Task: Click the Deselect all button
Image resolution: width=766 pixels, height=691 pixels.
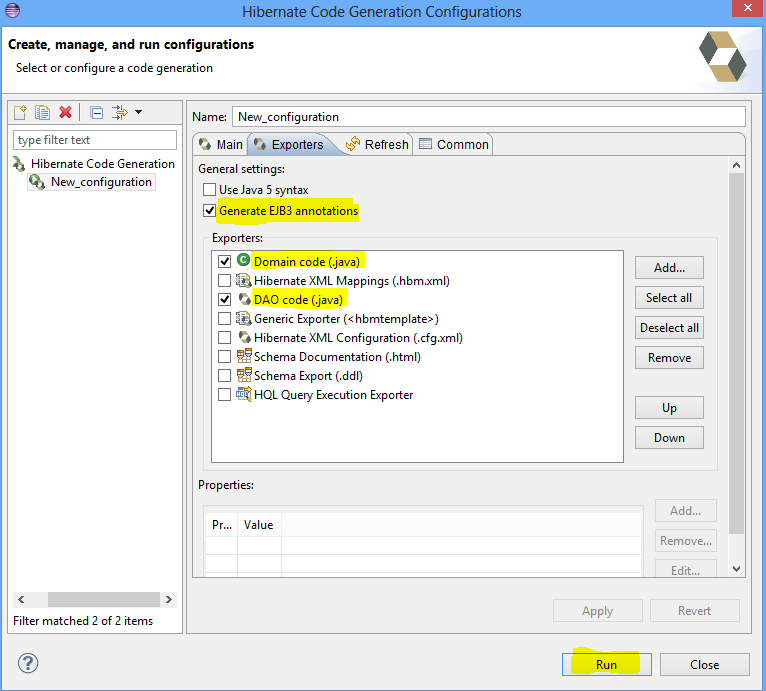Action: point(669,328)
